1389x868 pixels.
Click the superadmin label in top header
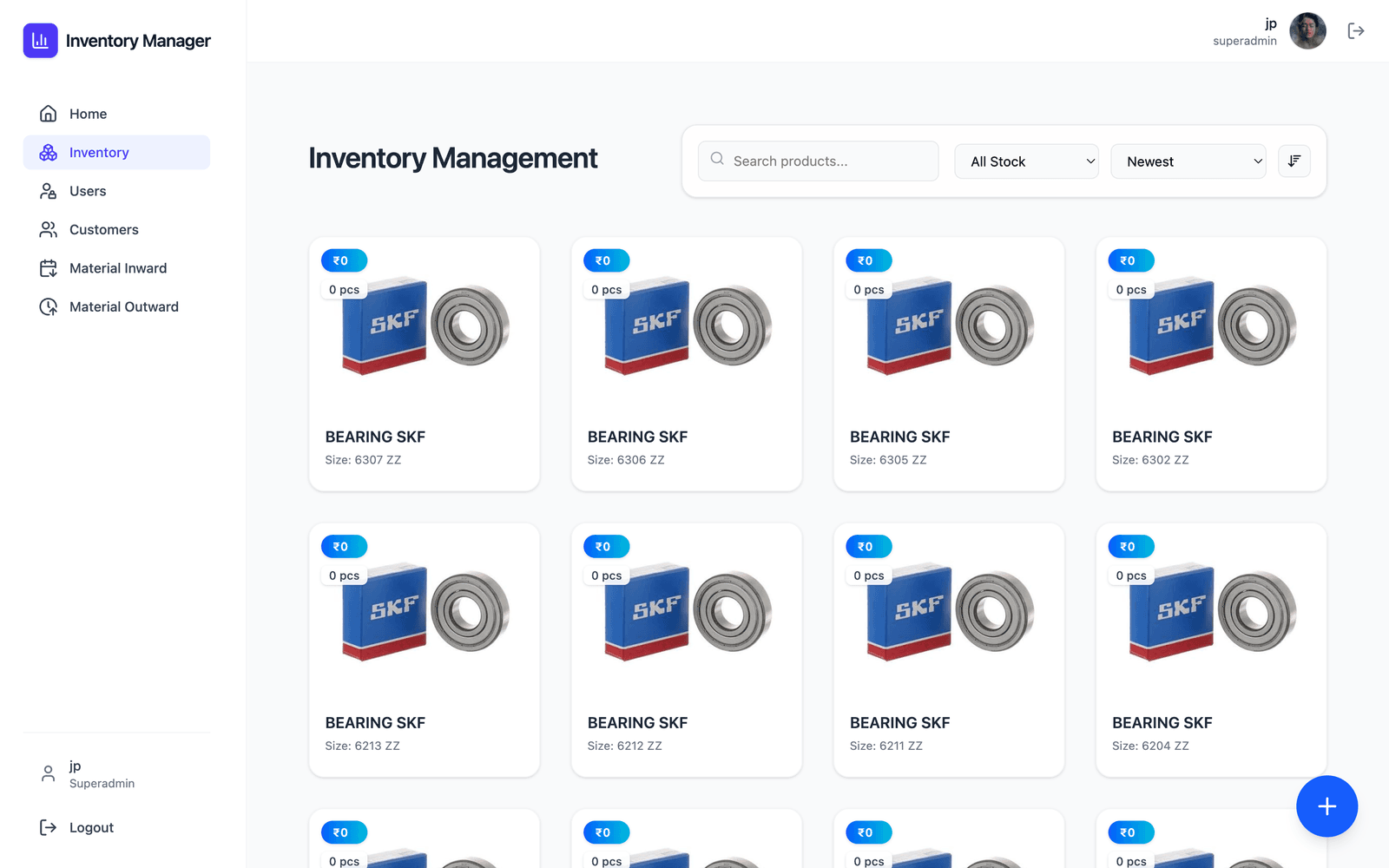1245,41
